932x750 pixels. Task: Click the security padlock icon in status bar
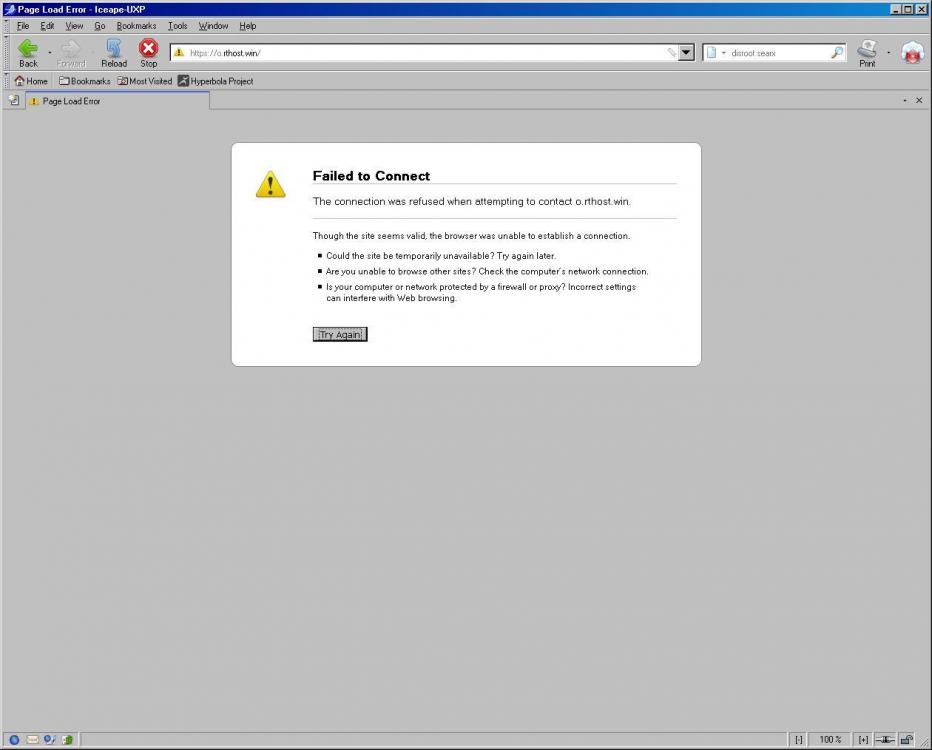[x=907, y=740]
